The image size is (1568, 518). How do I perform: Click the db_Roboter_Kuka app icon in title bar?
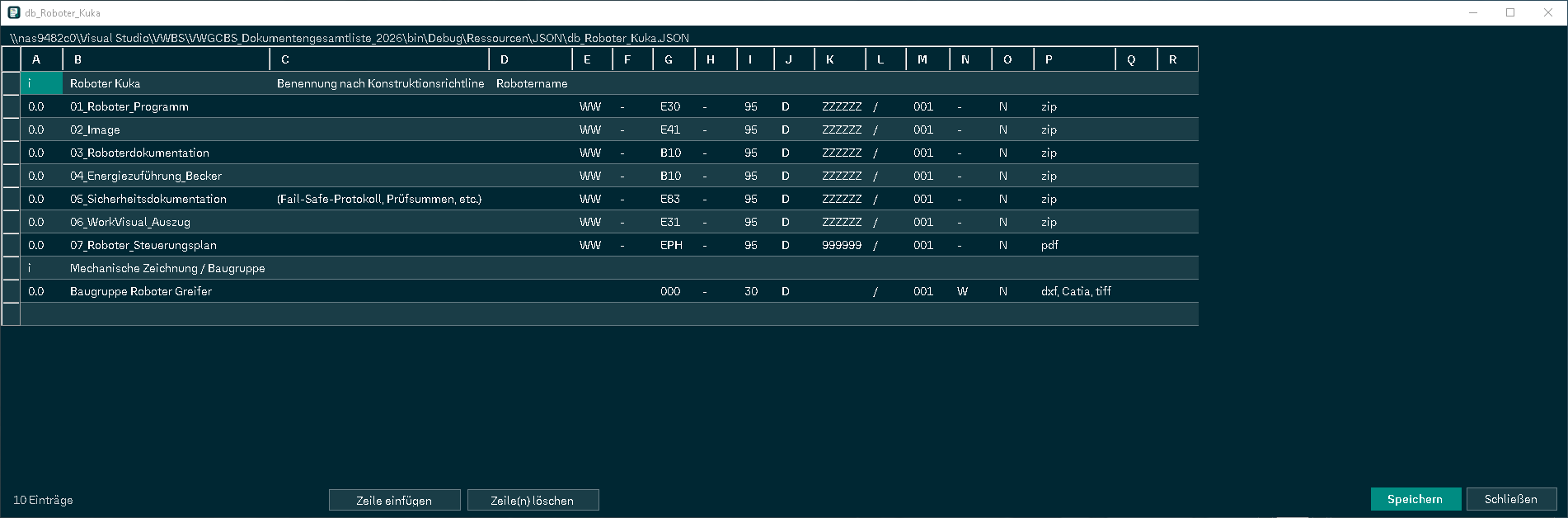(x=13, y=12)
